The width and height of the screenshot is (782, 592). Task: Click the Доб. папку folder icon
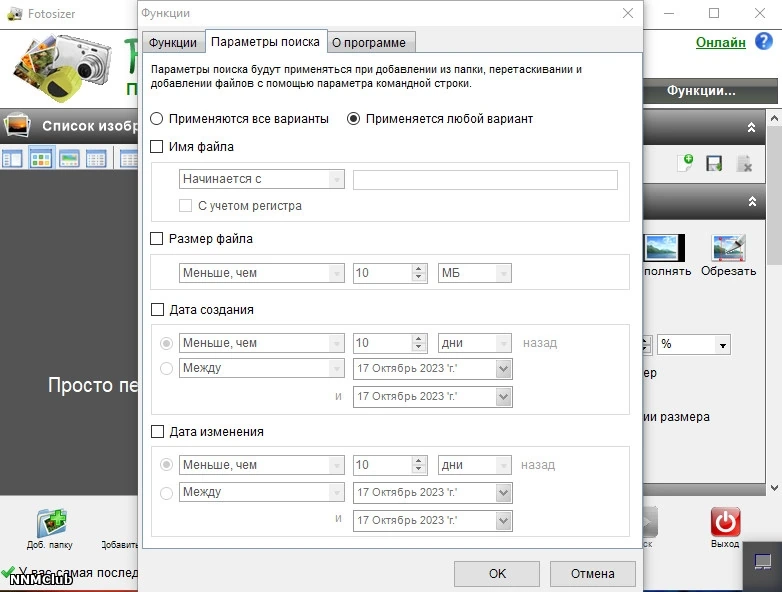click(x=51, y=523)
